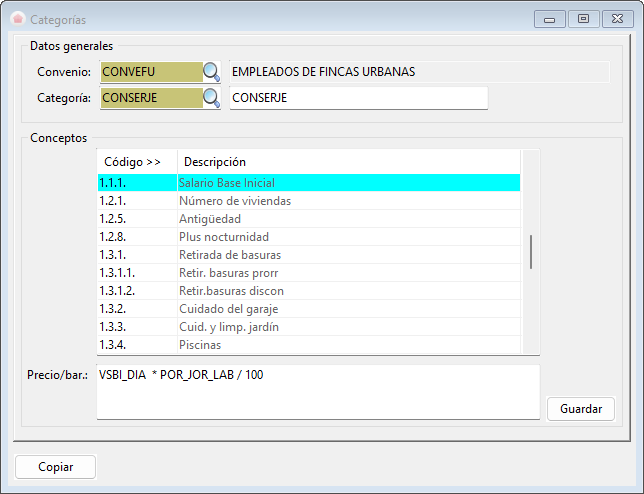
Task: Select the Piscinas concept row
Action: 308,345
